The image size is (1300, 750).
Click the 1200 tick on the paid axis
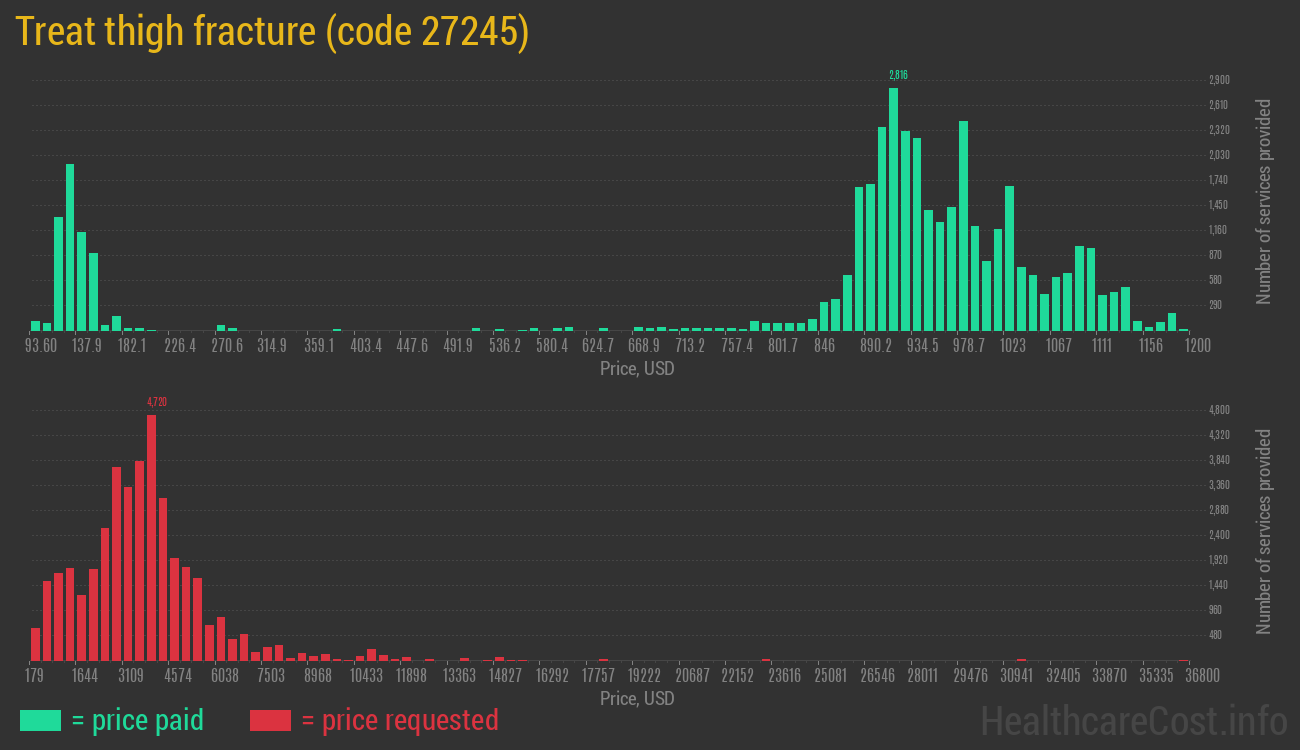point(1197,346)
